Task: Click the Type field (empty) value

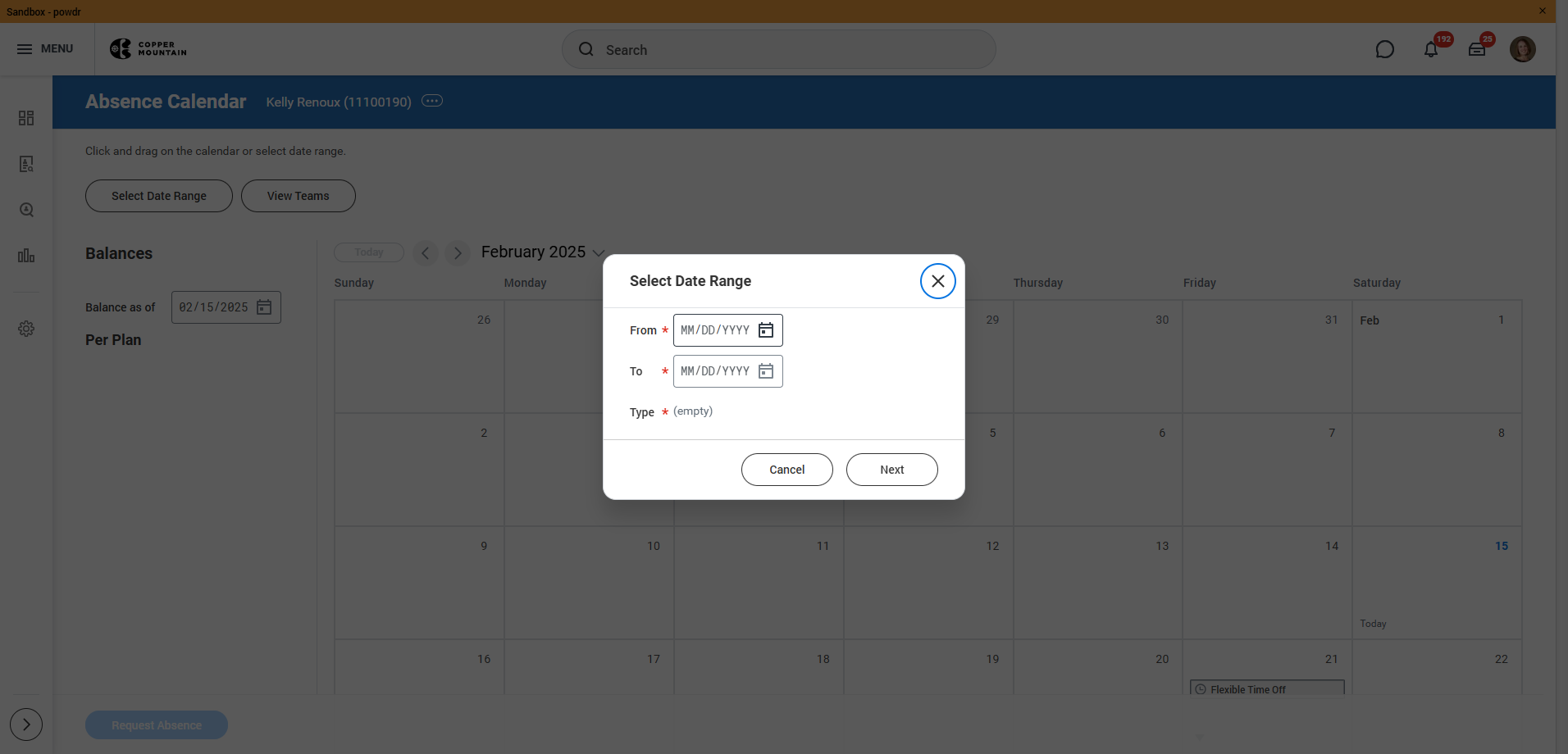Action: click(x=693, y=411)
